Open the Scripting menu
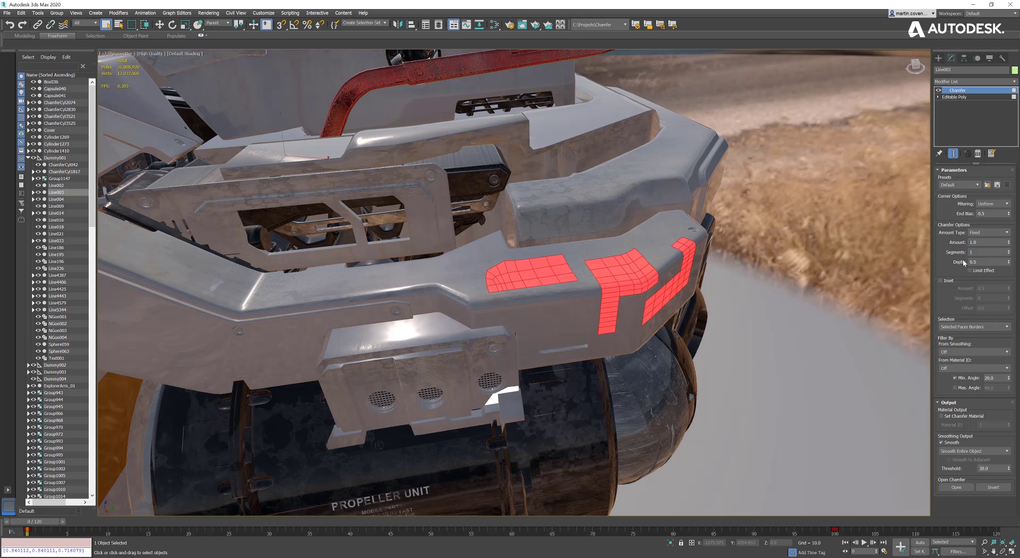The height and width of the screenshot is (558, 1020). tap(290, 13)
